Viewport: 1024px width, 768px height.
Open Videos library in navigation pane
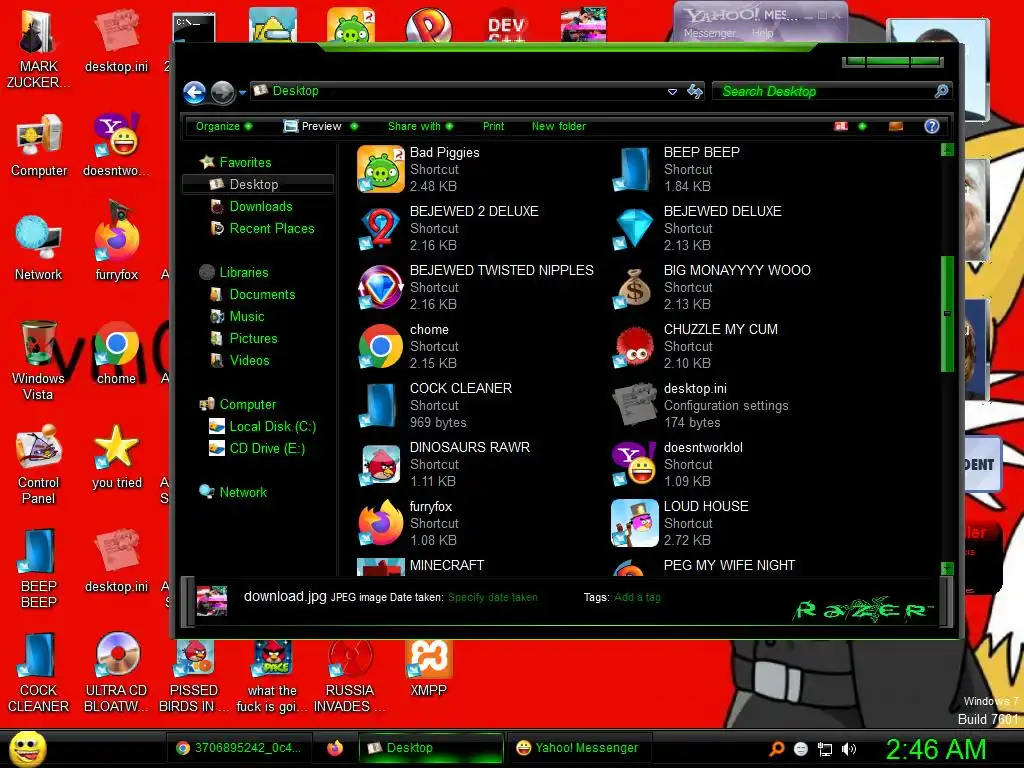point(249,360)
